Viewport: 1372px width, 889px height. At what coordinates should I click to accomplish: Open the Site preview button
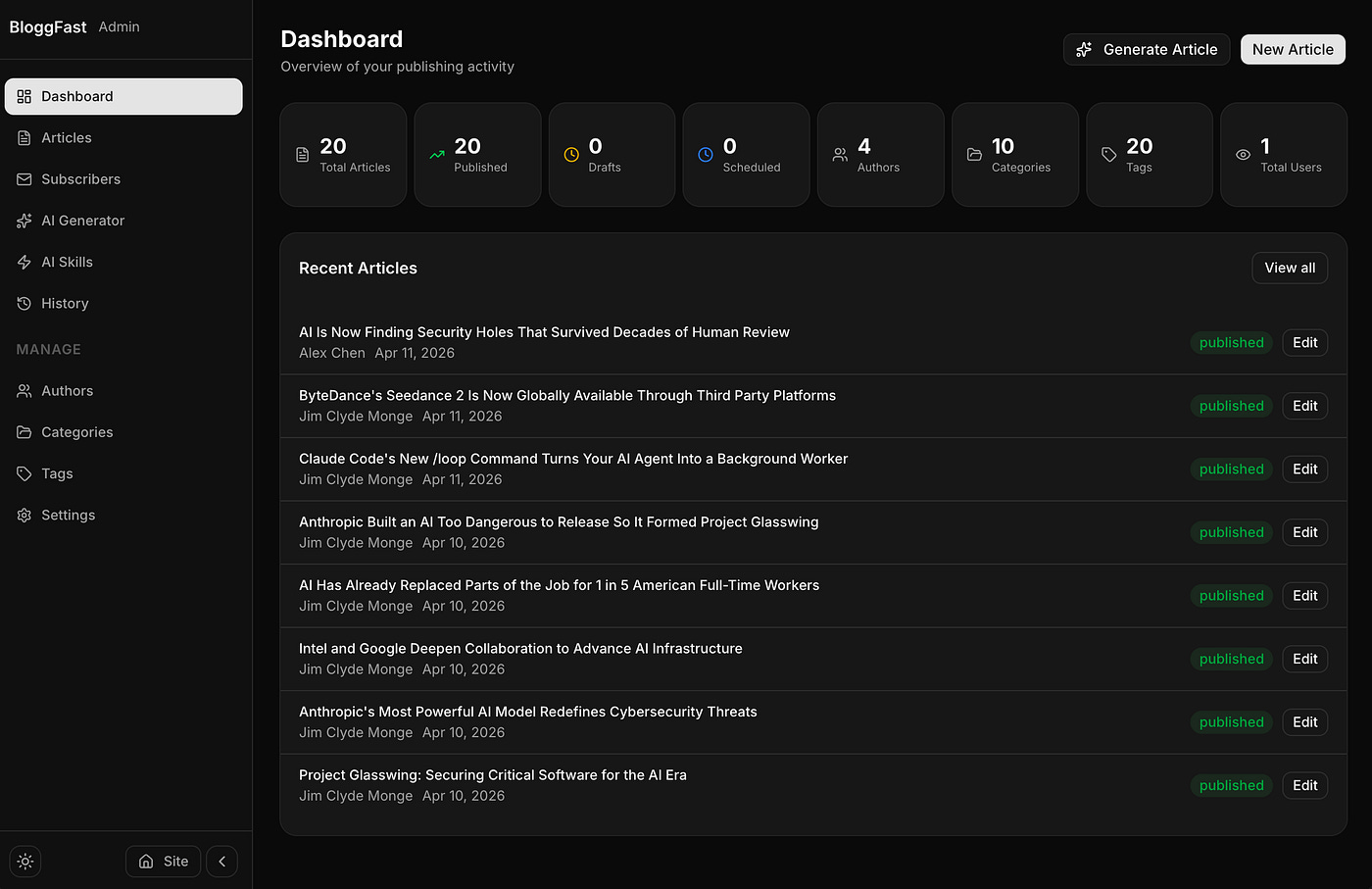pyautogui.click(x=163, y=861)
